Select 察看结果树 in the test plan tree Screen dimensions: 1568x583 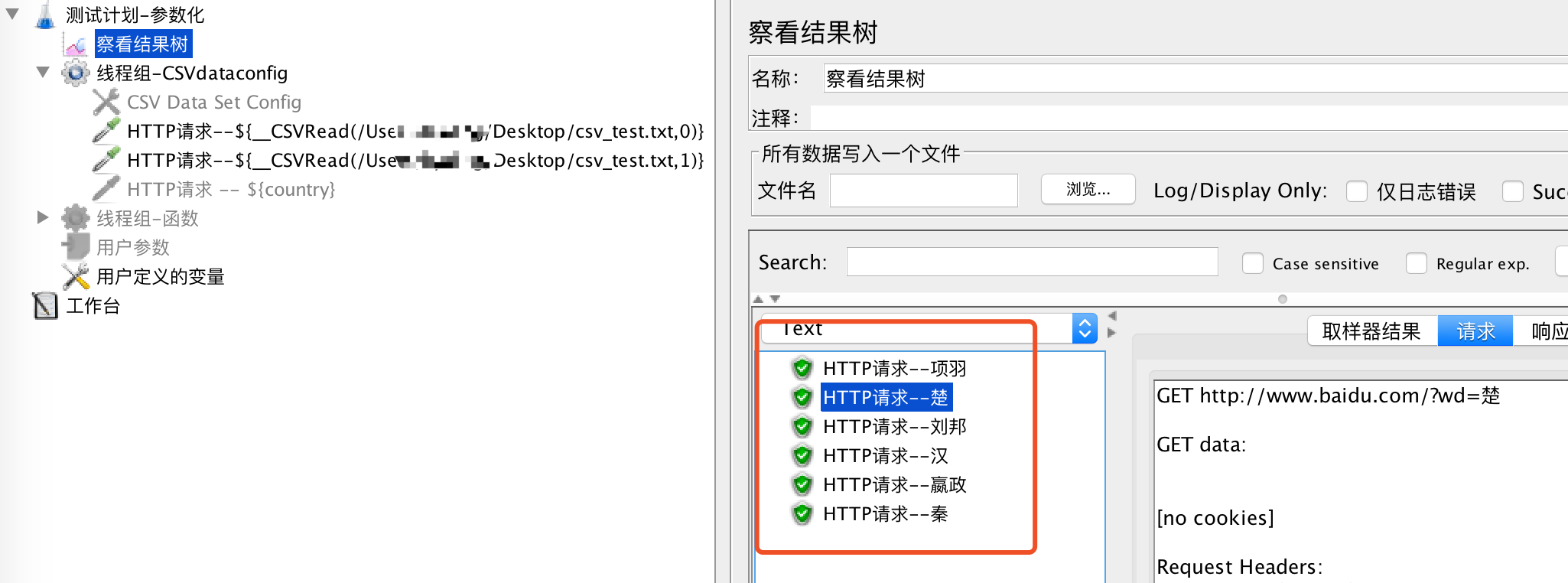tap(143, 44)
